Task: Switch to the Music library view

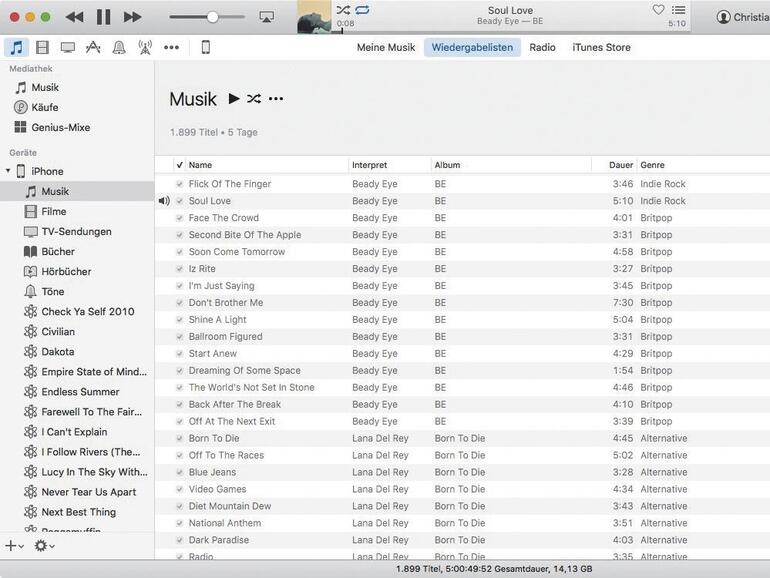Action: pyautogui.click(x=17, y=48)
